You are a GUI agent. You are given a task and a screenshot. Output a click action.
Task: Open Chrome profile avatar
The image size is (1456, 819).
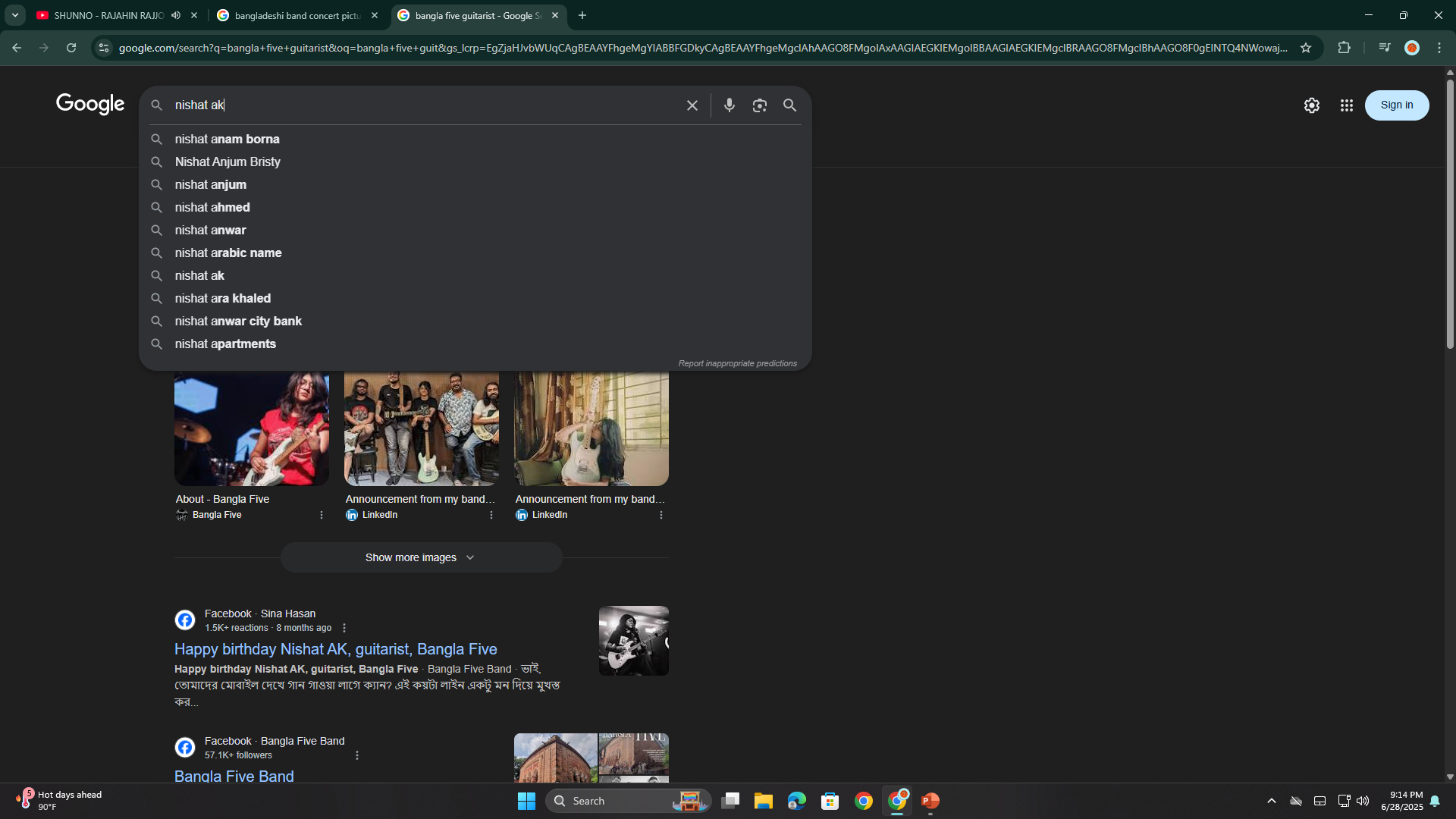point(1412,48)
